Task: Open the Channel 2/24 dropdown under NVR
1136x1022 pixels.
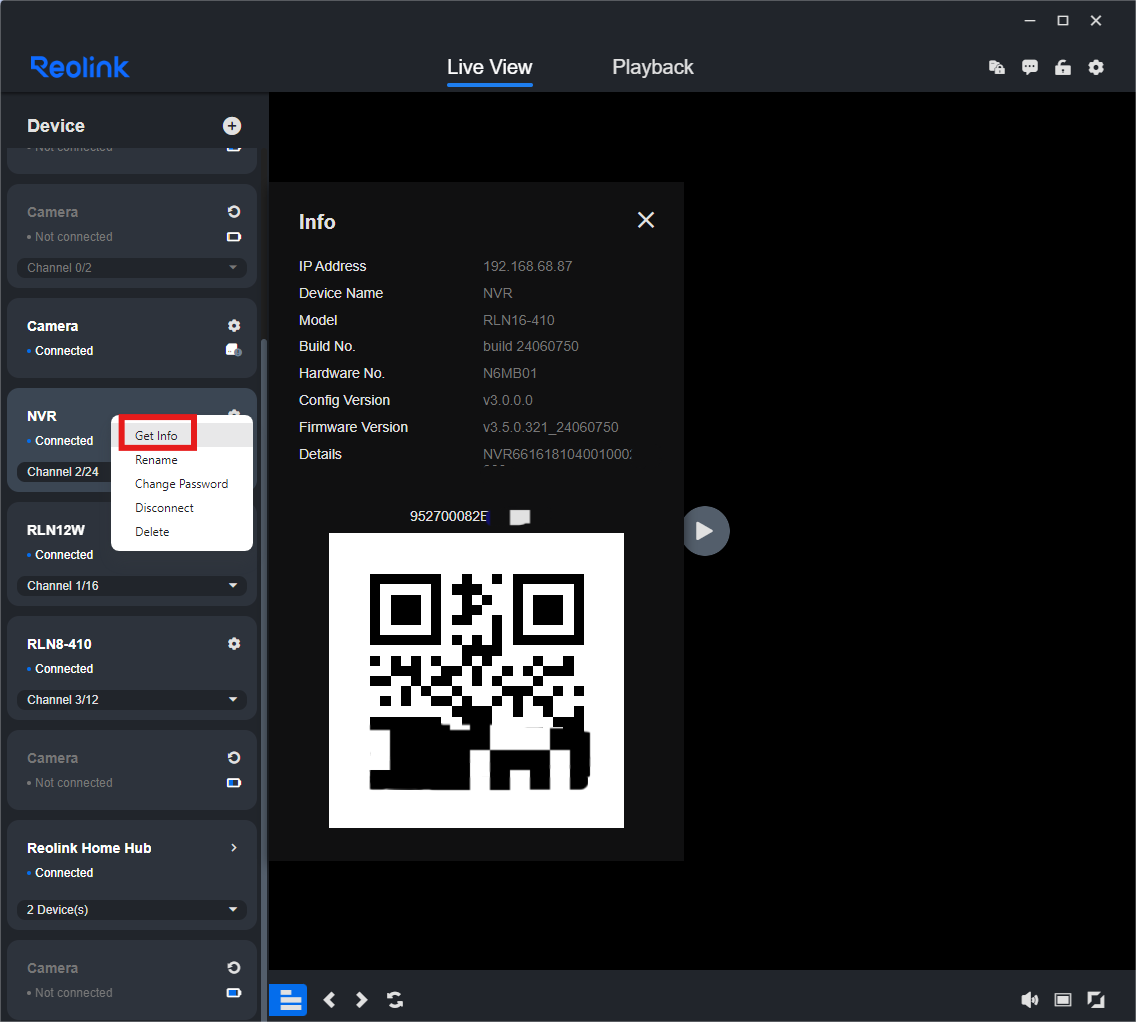Action: coord(64,472)
